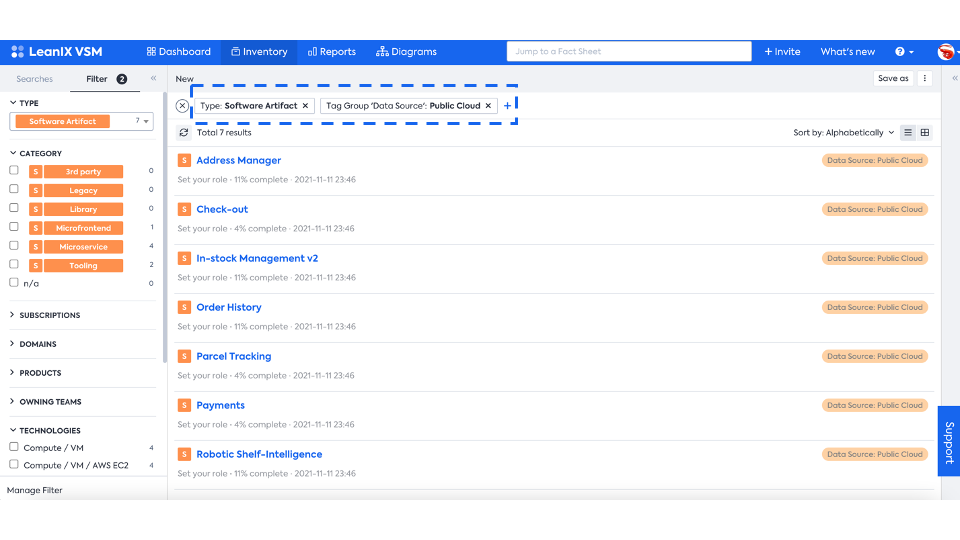
Task: Open the Address Manager fact sheet
Action: click(239, 160)
